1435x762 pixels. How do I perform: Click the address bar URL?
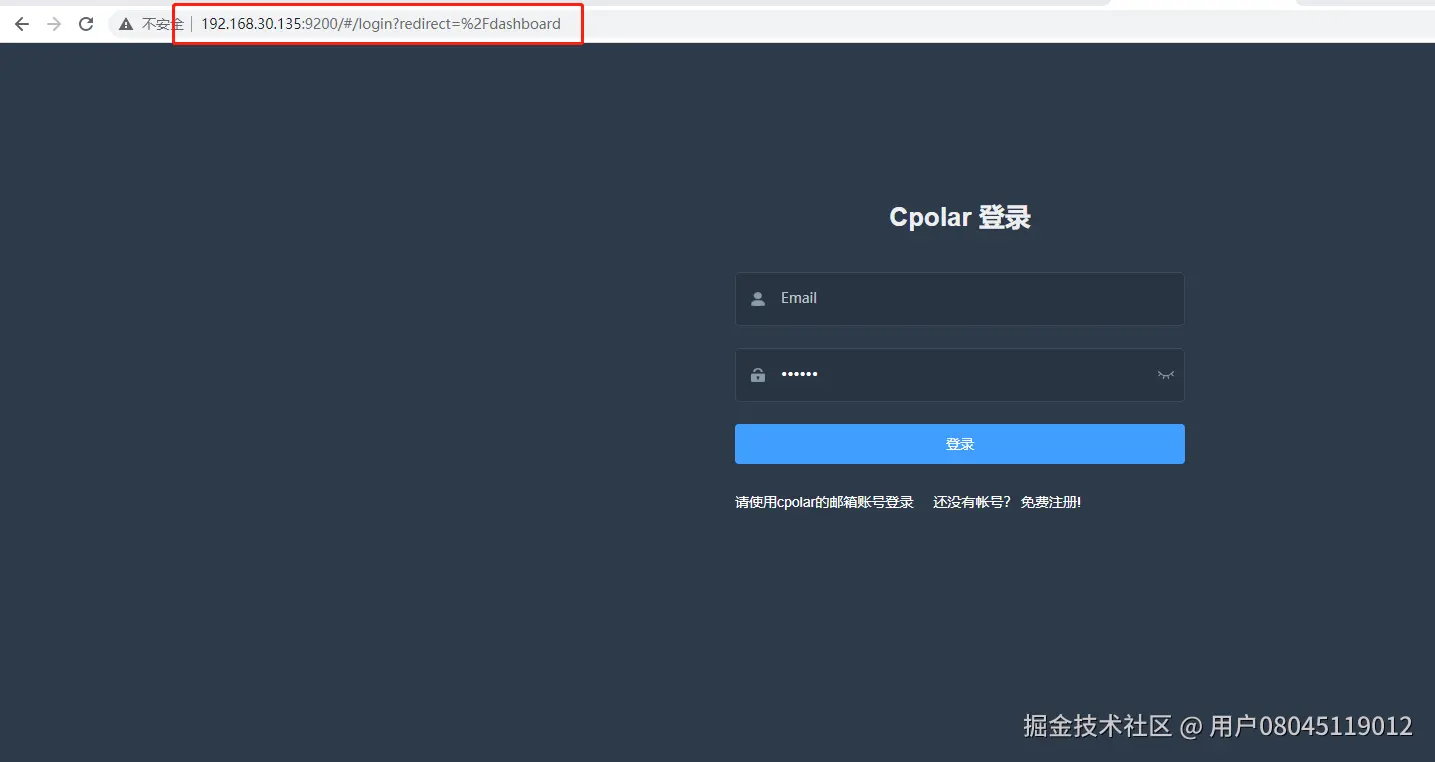point(381,24)
